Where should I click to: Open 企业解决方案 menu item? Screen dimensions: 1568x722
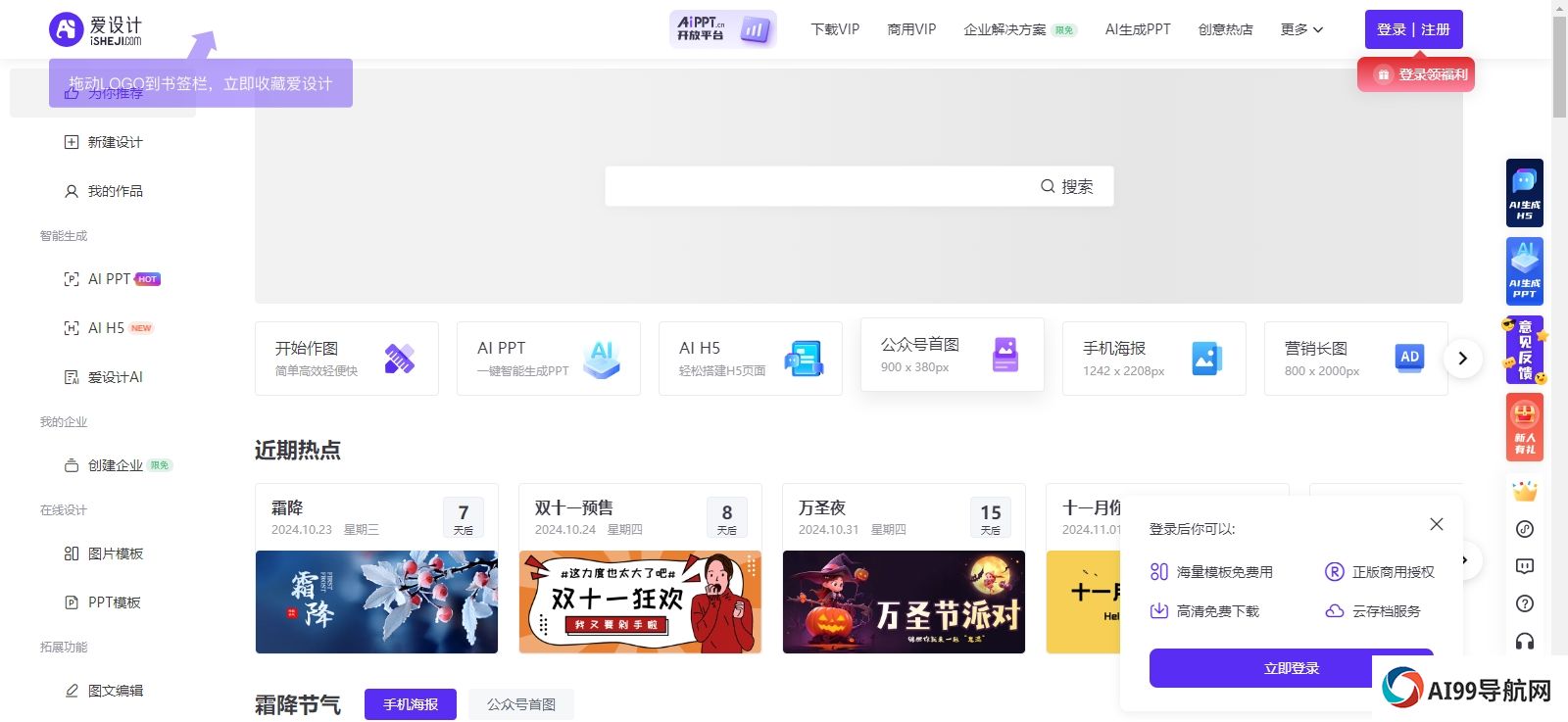coord(1019,29)
